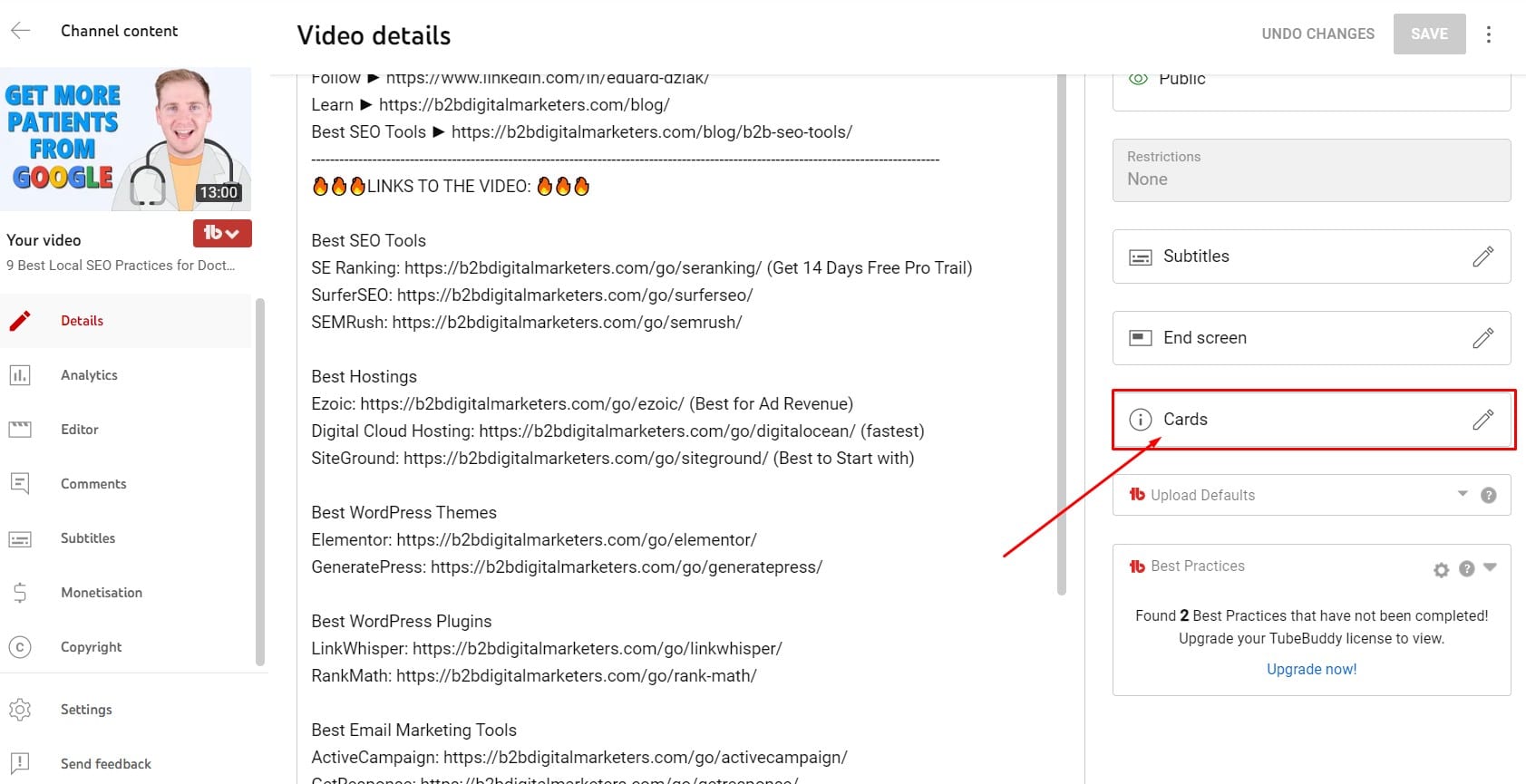Click the 'Best WordPress Plugins' heading
1526x784 pixels.
pyautogui.click(x=402, y=622)
